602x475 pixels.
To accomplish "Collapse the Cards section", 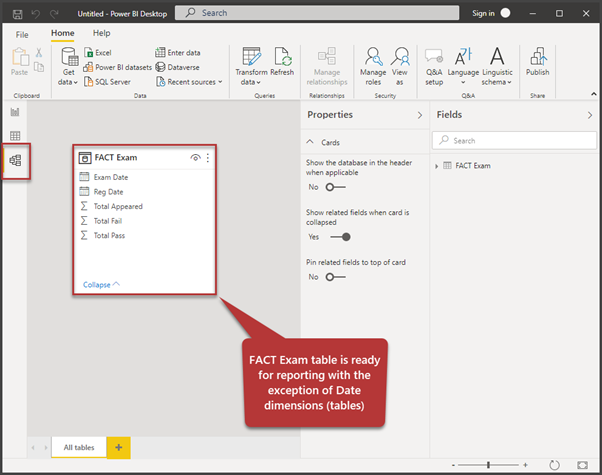I will pyautogui.click(x=310, y=142).
